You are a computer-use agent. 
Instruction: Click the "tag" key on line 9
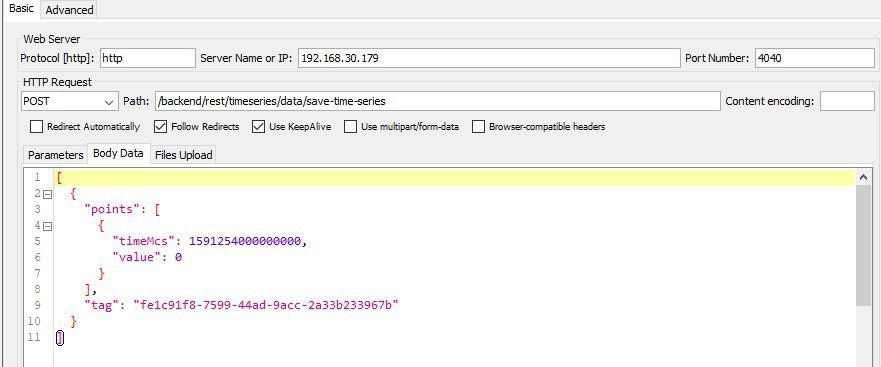[102, 305]
